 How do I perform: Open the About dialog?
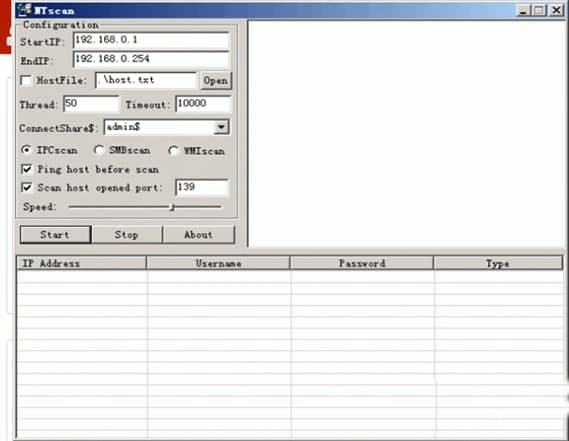point(198,235)
